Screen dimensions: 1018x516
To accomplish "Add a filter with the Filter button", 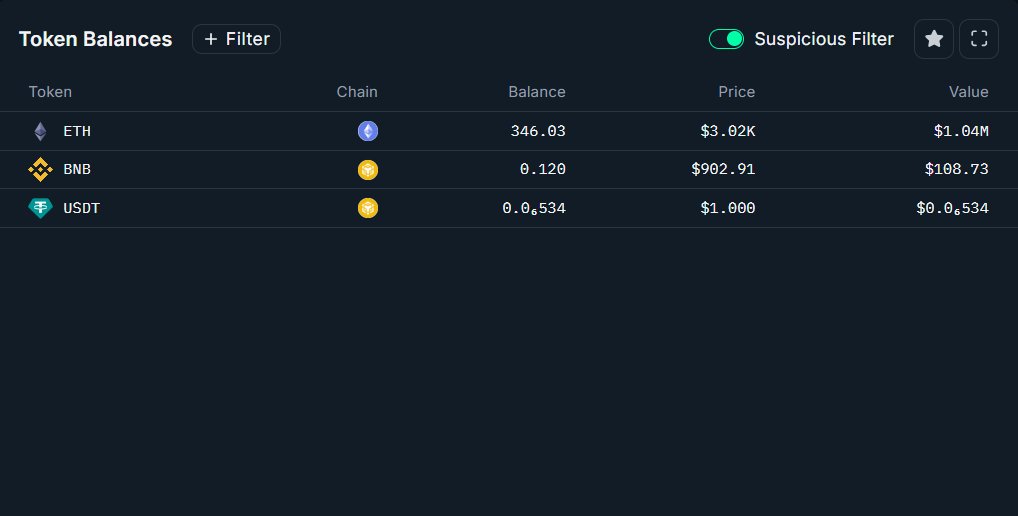I will point(237,39).
